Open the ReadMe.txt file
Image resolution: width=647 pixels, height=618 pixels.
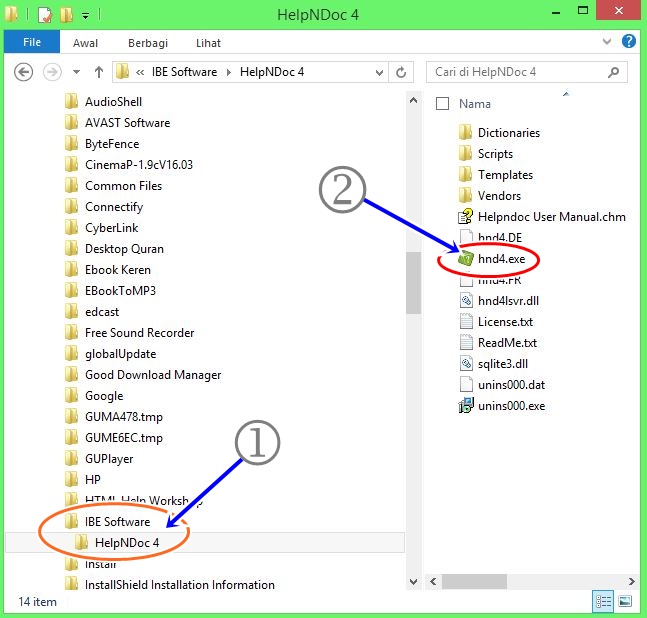(498, 343)
